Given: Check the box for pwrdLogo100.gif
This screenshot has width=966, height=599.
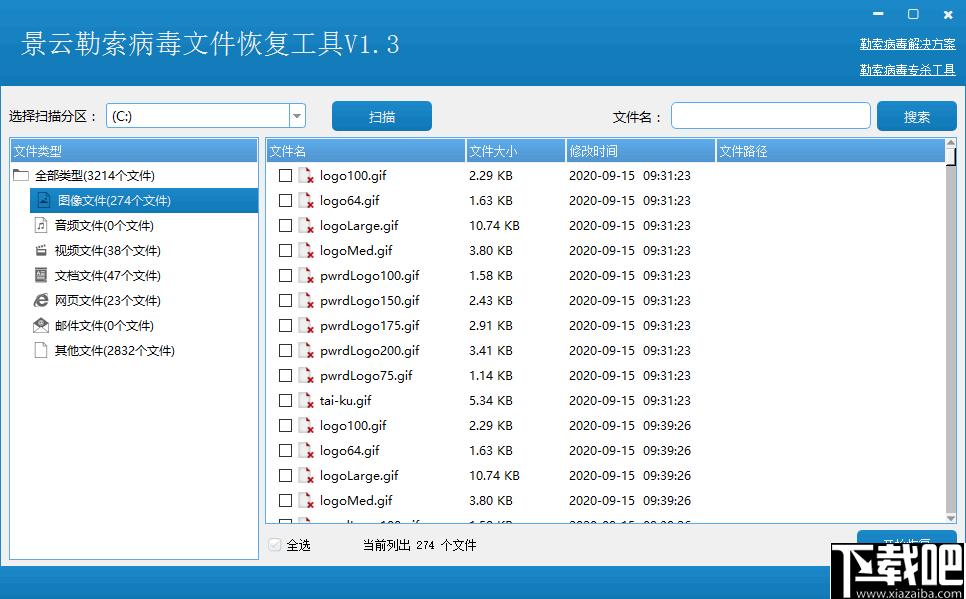Looking at the screenshot, I should (x=285, y=275).
